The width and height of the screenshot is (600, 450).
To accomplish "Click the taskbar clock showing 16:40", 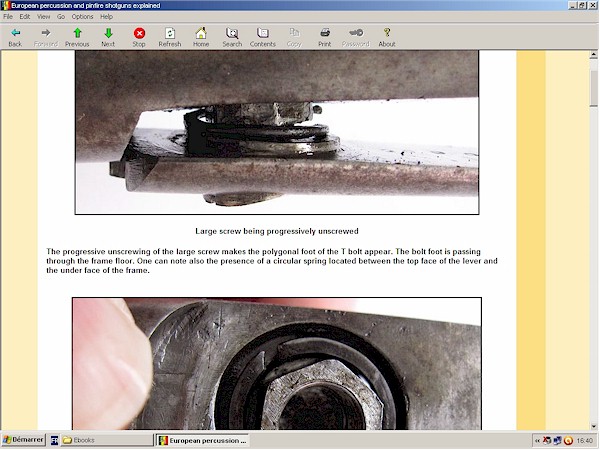I will click(584, 441).
